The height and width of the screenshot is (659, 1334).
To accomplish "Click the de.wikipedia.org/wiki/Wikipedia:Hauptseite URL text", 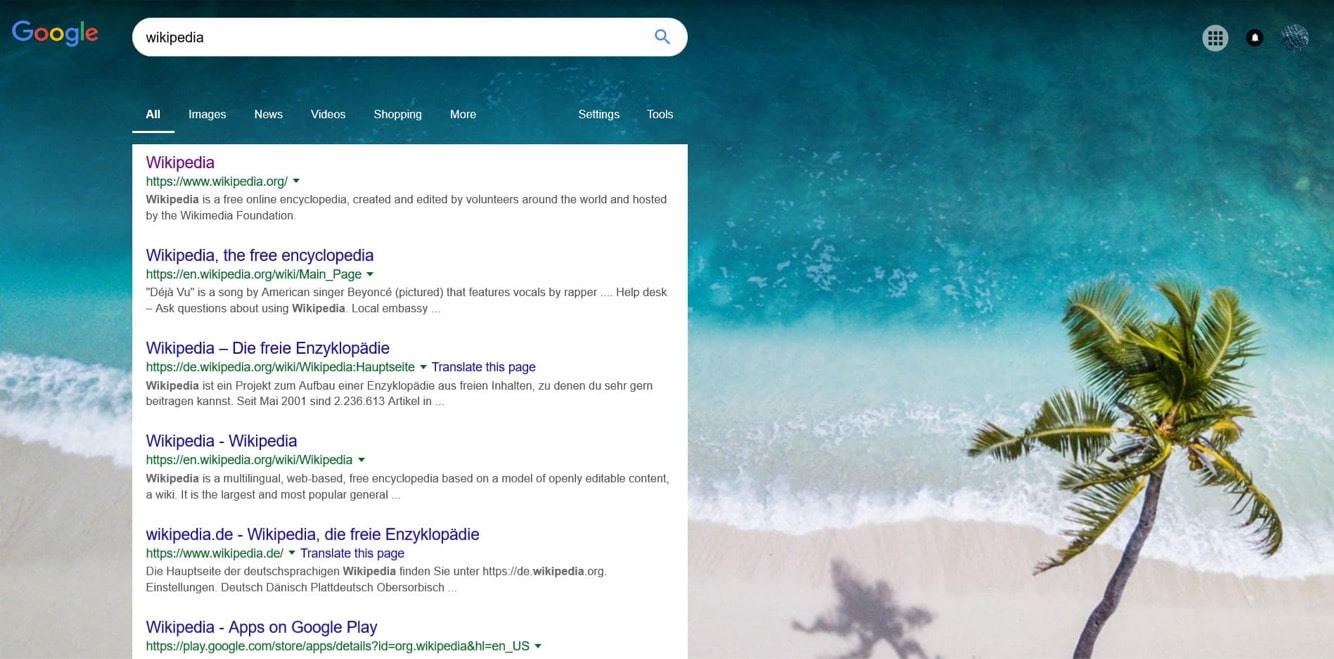I will (x=280, y=367).
